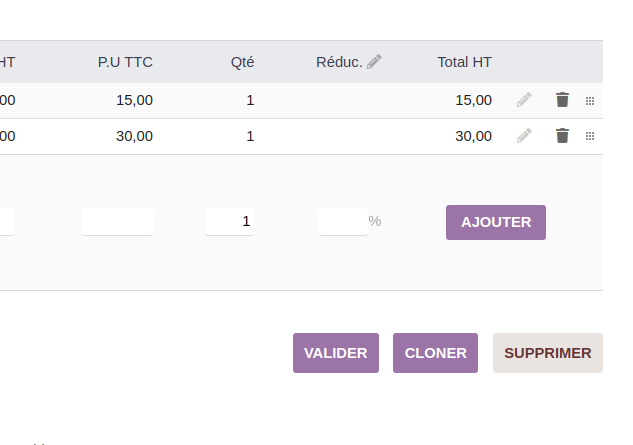633x445 pixels.
Task: Focus the P.U TTC price input
Action: click(x=117, y=221)
